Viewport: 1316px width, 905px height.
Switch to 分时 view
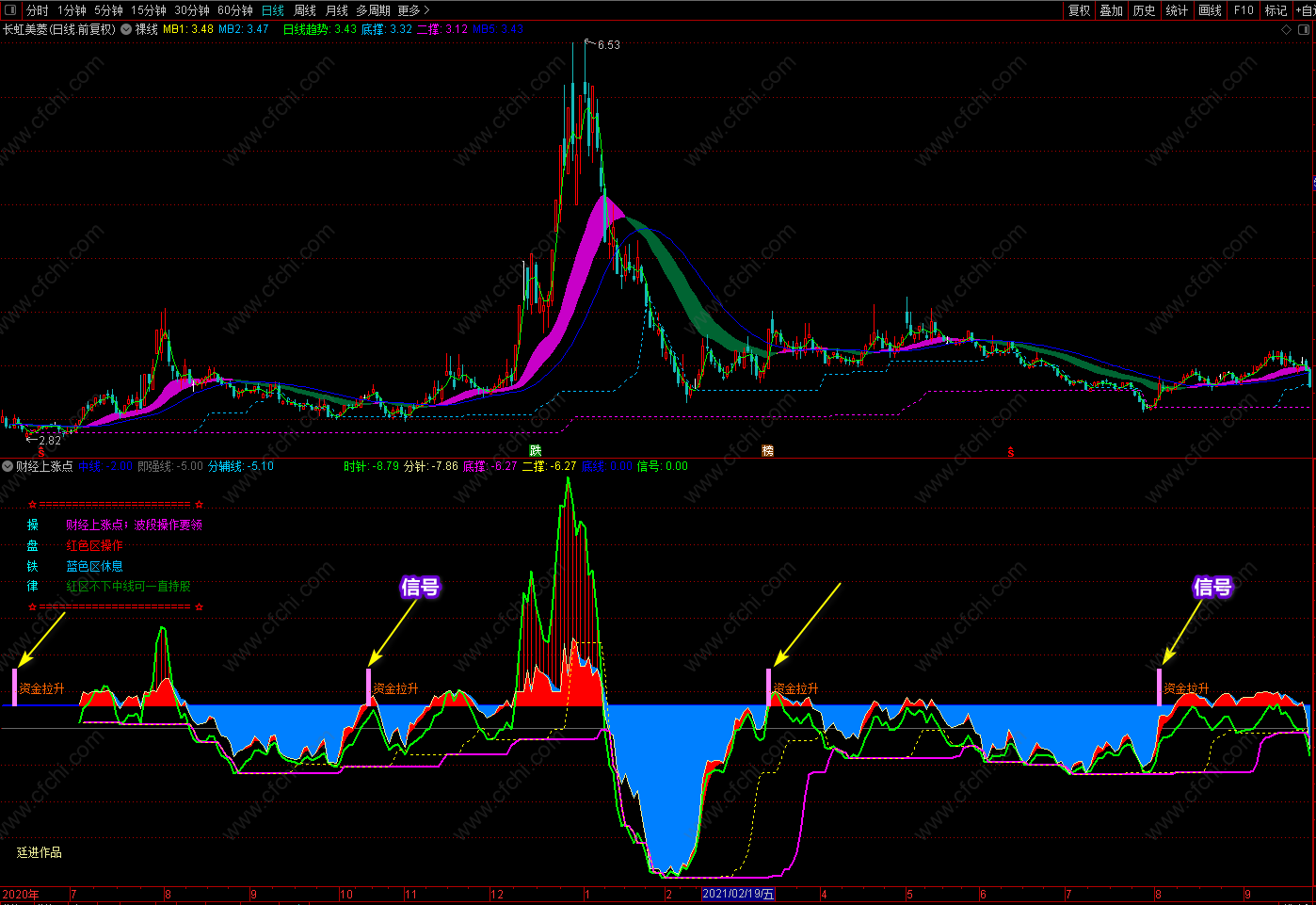pos(38,10)
